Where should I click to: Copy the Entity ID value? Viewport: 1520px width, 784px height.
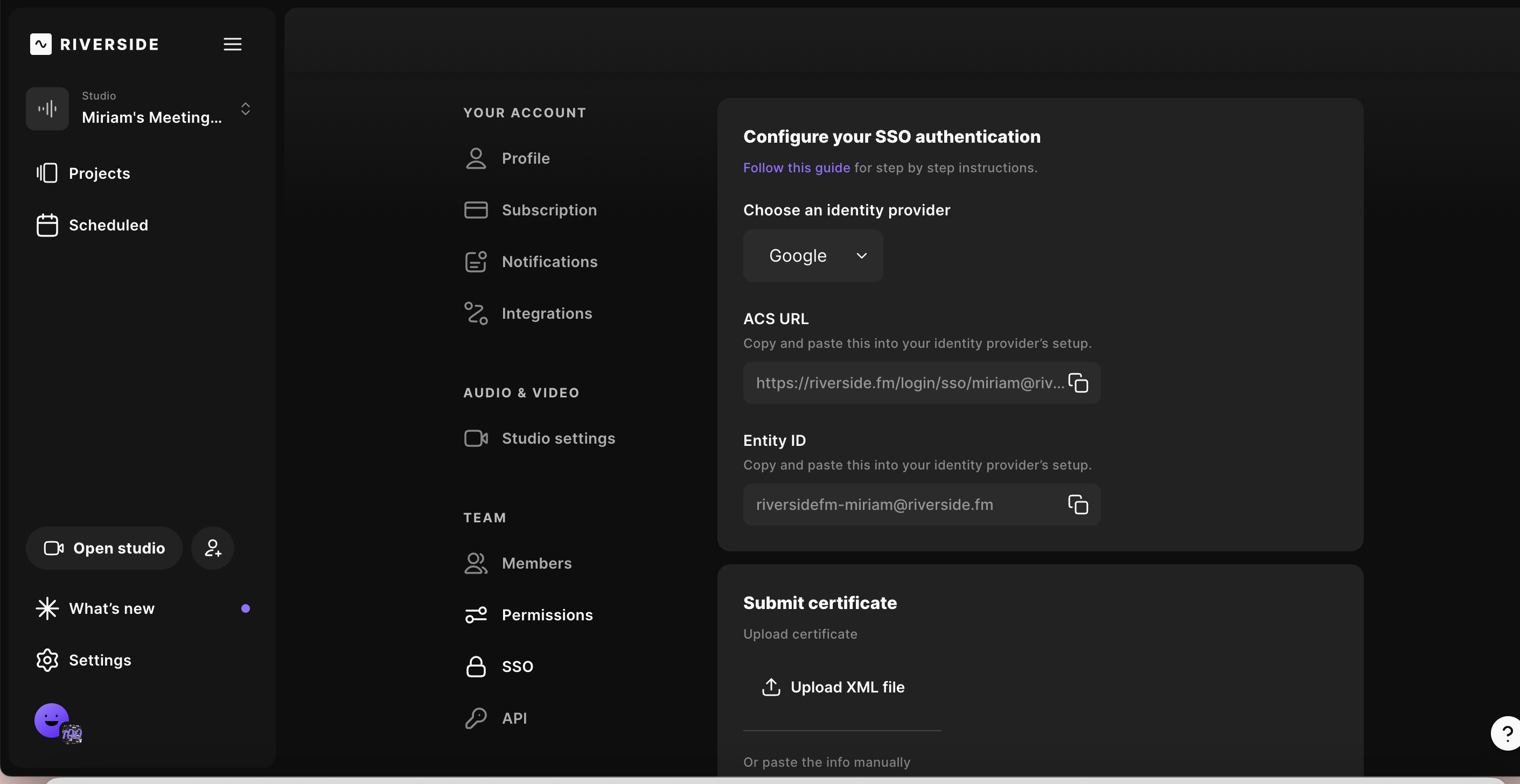[1077, 505]
